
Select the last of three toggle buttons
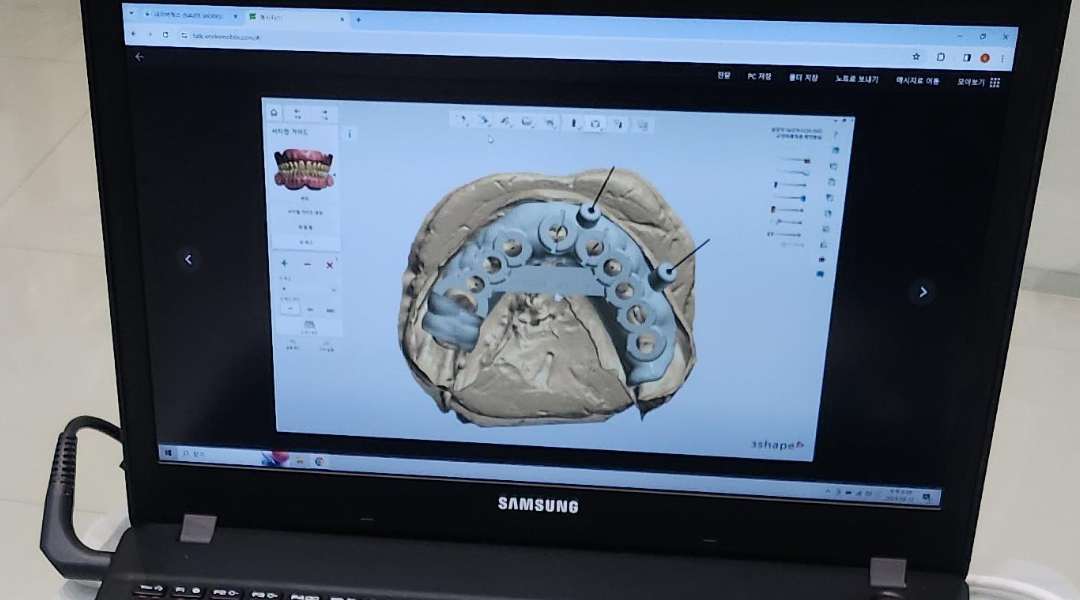click(x=329, y=310)
